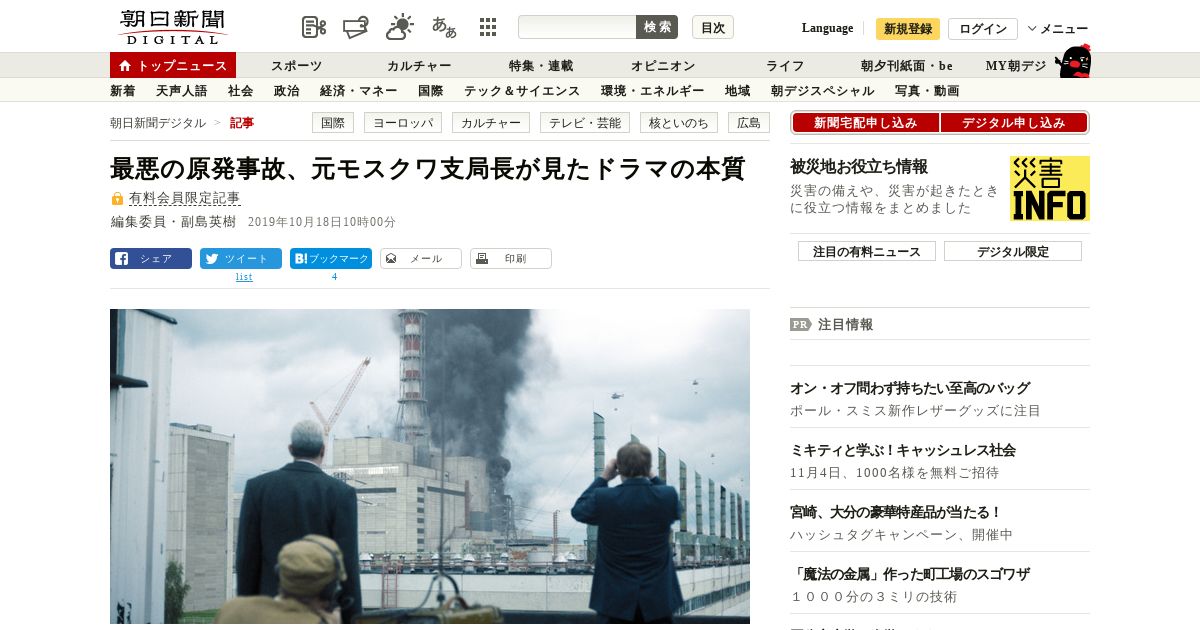Click the カルチャー article tag
Screen dimensions: 1200x630
tap(491, 123)
